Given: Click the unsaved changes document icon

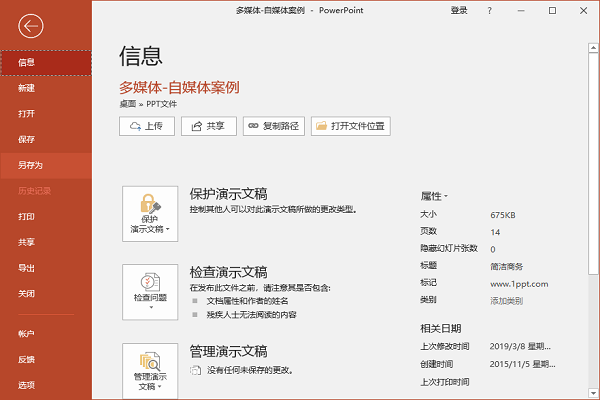Looking at the screenshot, I should coord(196,370).
